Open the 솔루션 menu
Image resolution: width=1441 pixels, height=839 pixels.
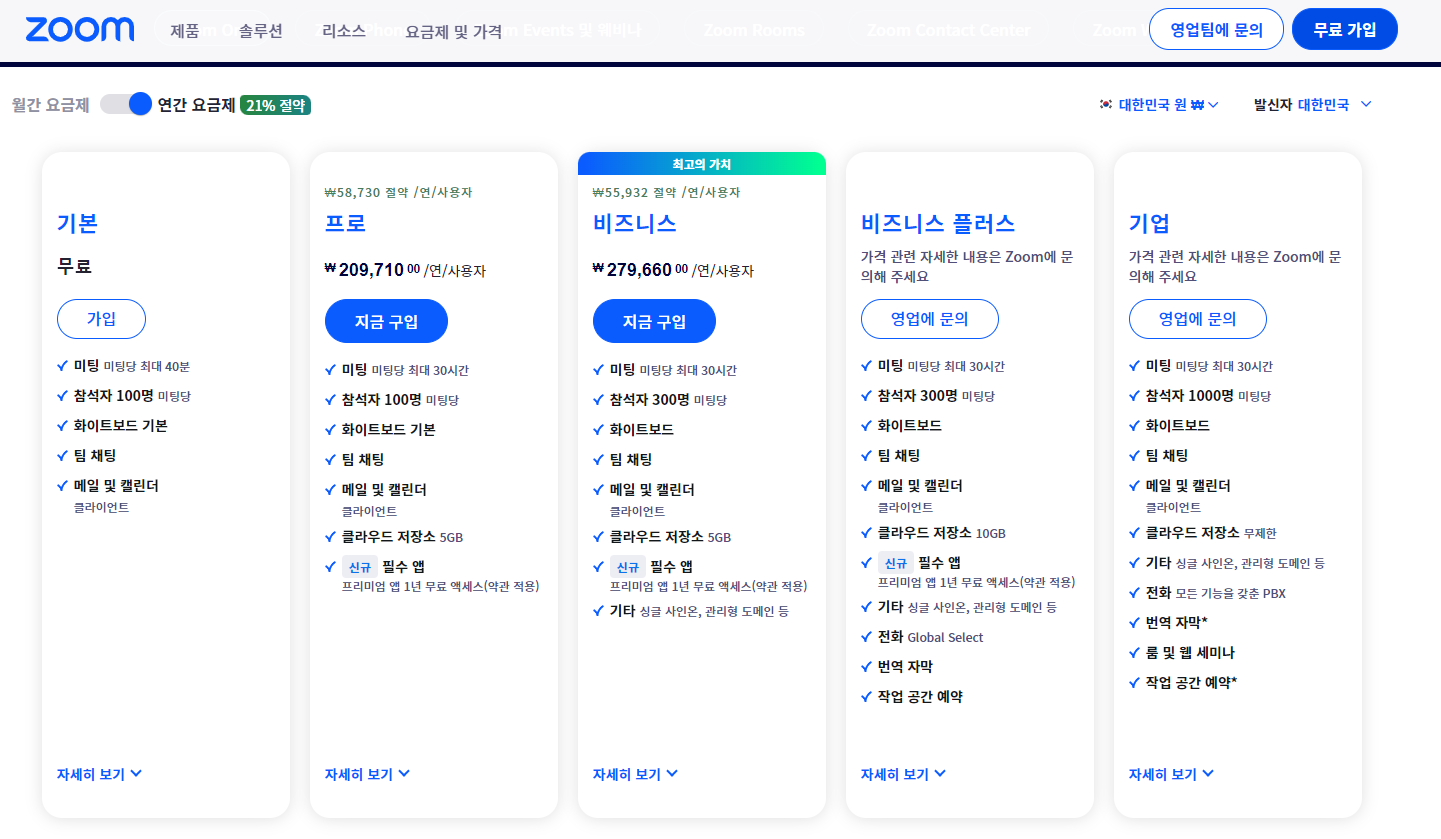[261, 31]
